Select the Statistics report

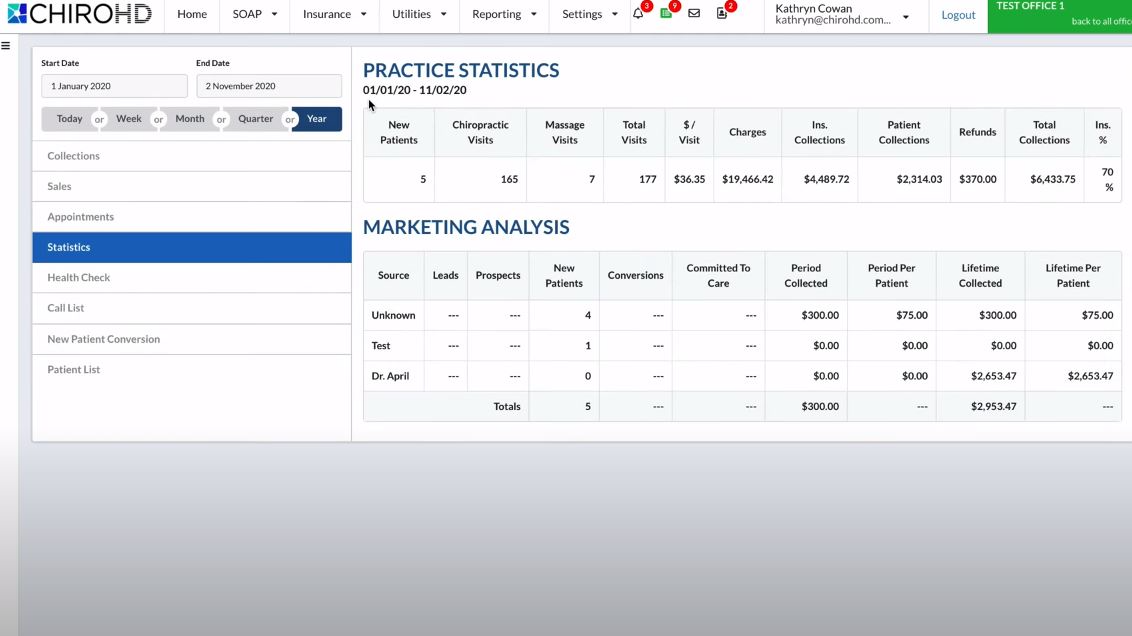(x=192, y=247)
